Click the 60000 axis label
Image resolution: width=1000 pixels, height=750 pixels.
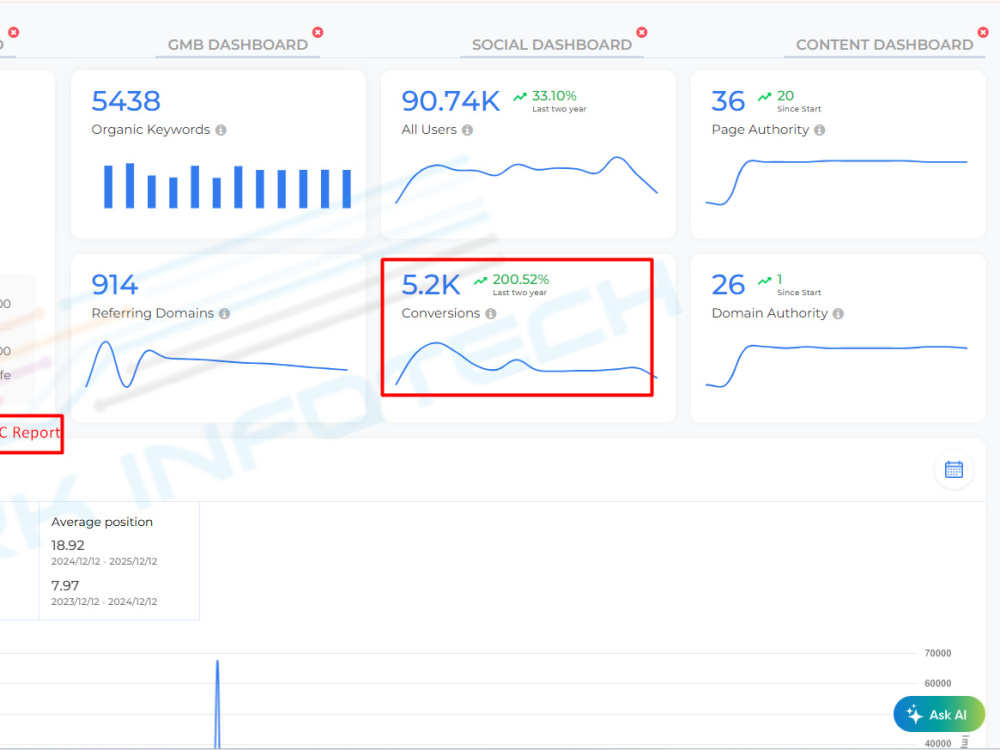(938, 683)
